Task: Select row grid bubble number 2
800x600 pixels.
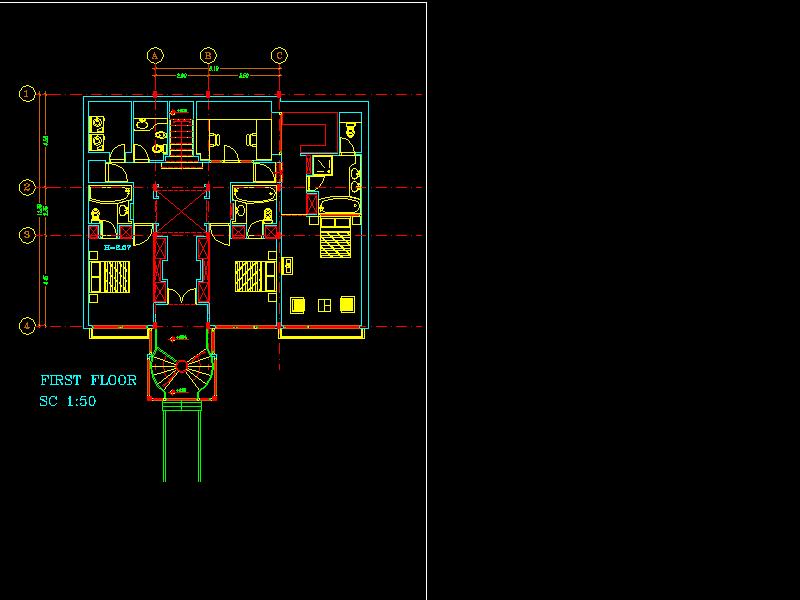Action: click(x=28, y=187)
